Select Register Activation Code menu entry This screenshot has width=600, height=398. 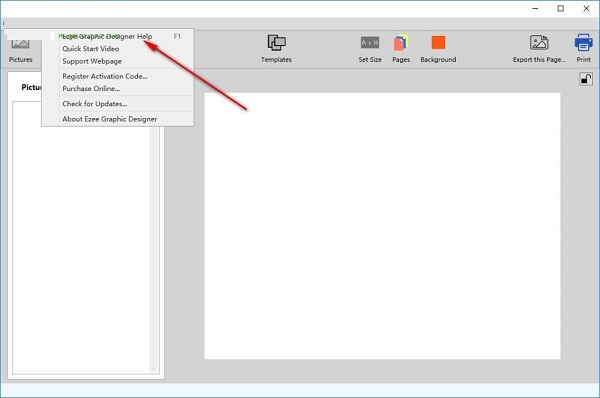coord(117,76)
